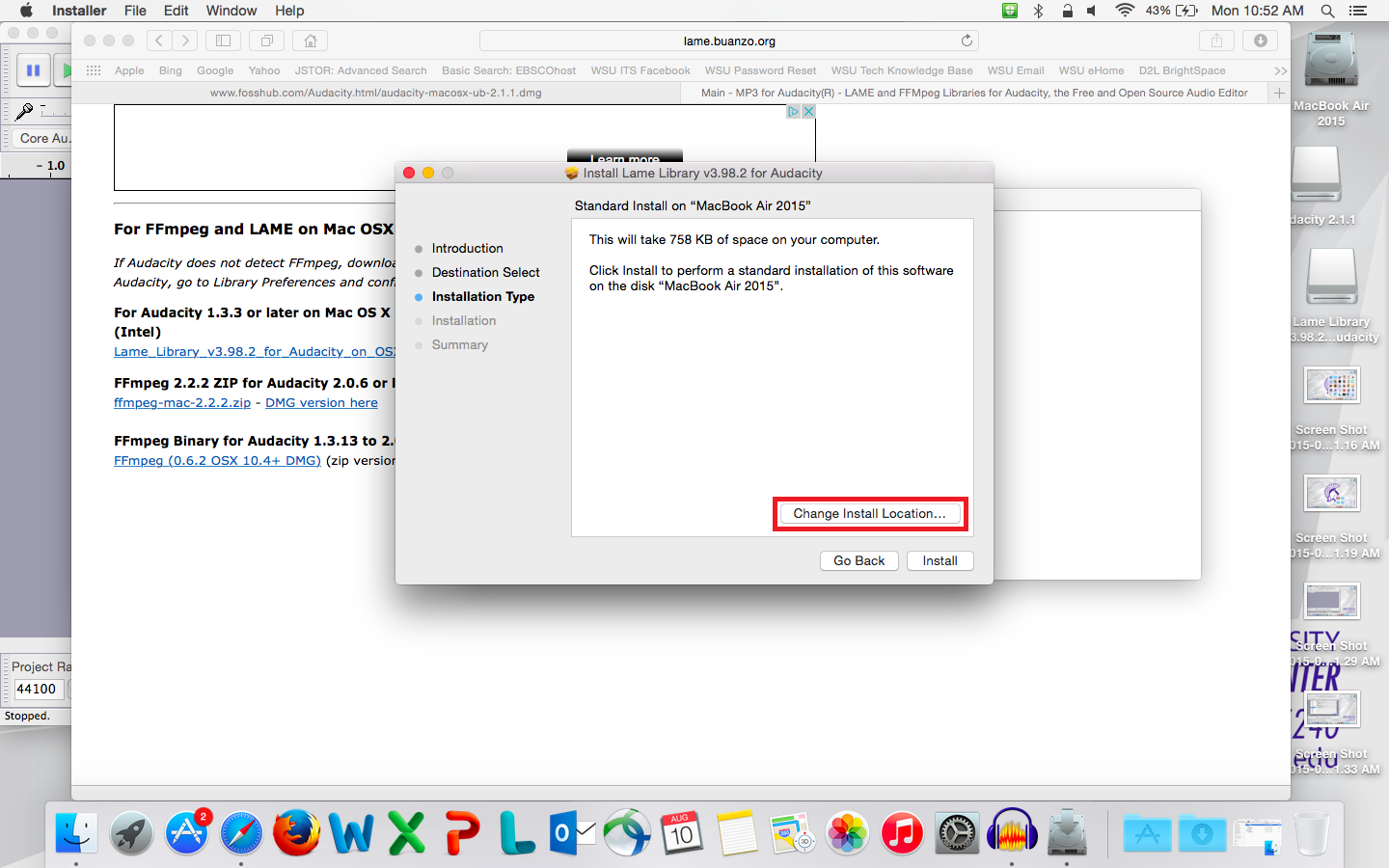Open the DMG version here link
Screen dimensions: 1389x868
pos(321,403)
